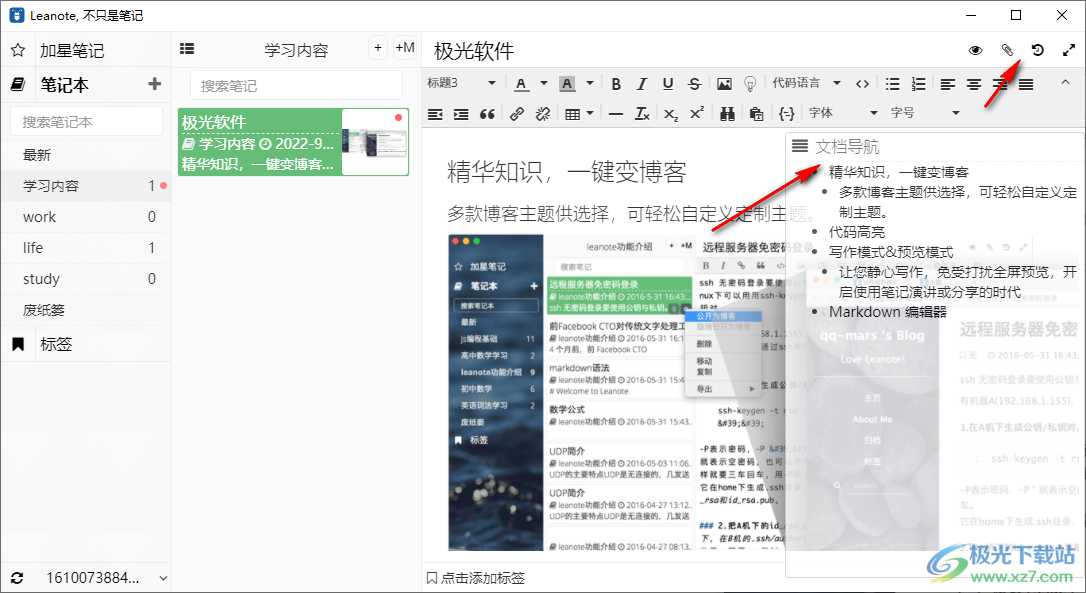Open the 极光软件 note card
The width and height of the screenshot is (1086, 593).
coord(294,142)
